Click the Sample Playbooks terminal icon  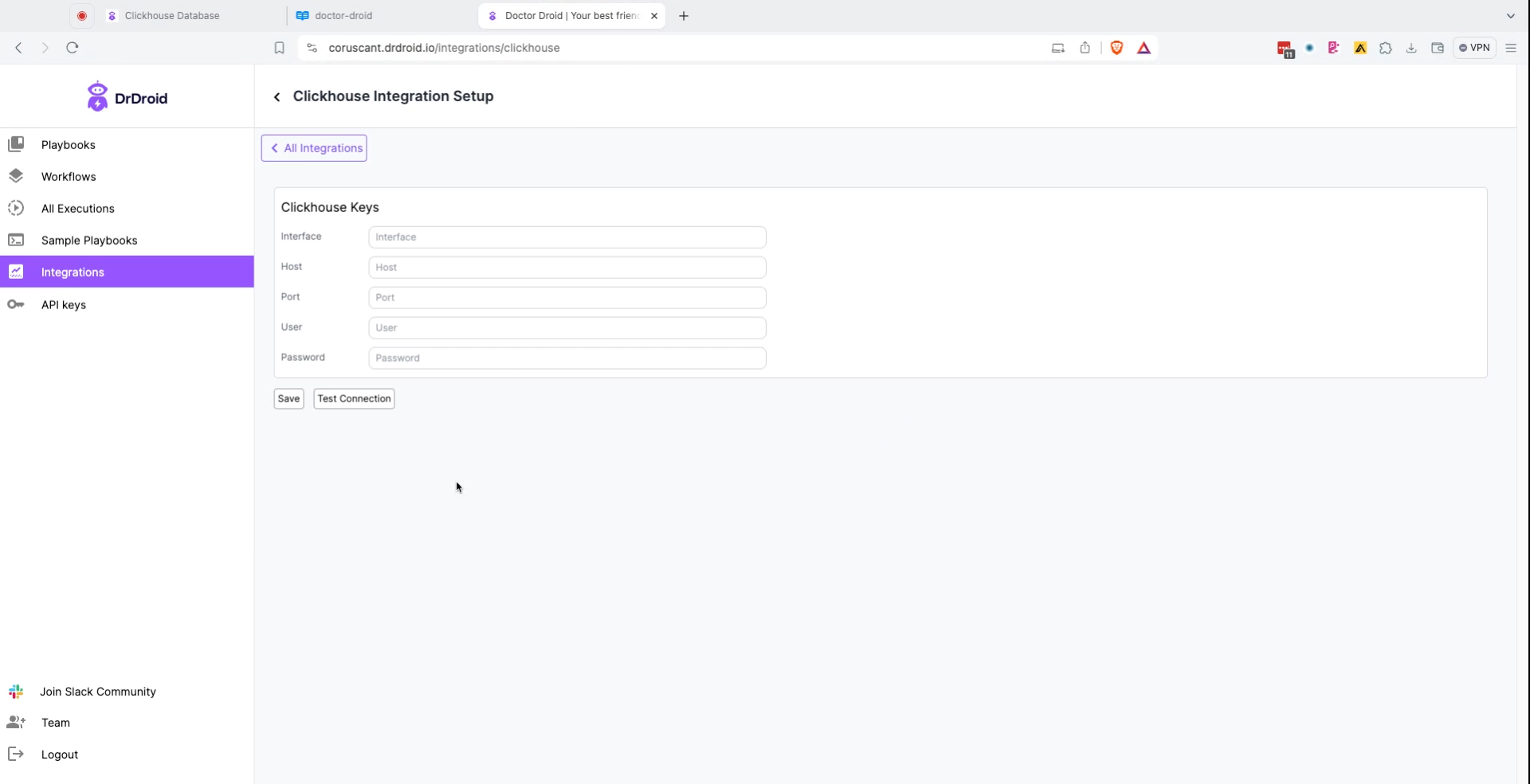(x=16, y=240)
